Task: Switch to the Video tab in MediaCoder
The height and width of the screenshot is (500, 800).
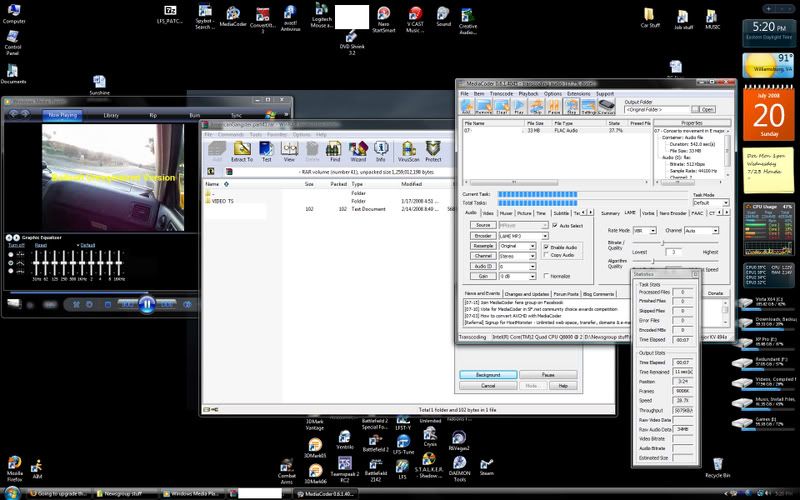Action: [488, 213]
